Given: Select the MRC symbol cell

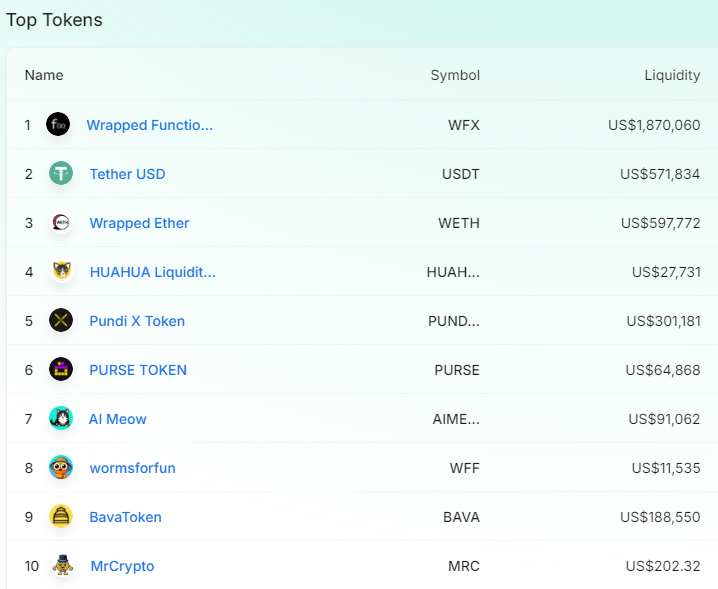Looking at the screenshot, I should [464, 566].
